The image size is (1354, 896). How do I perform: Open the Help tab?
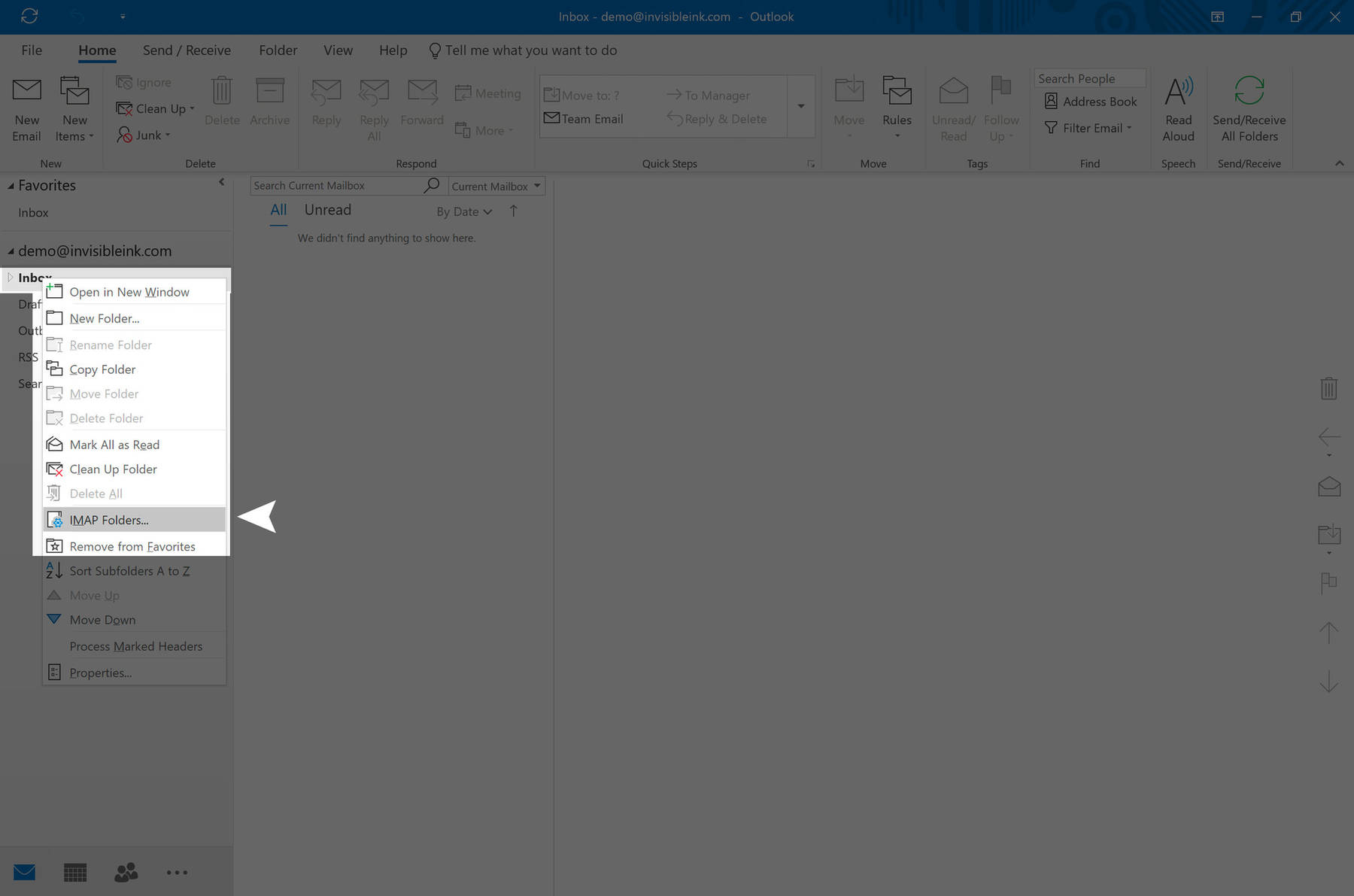pos(393,50)
